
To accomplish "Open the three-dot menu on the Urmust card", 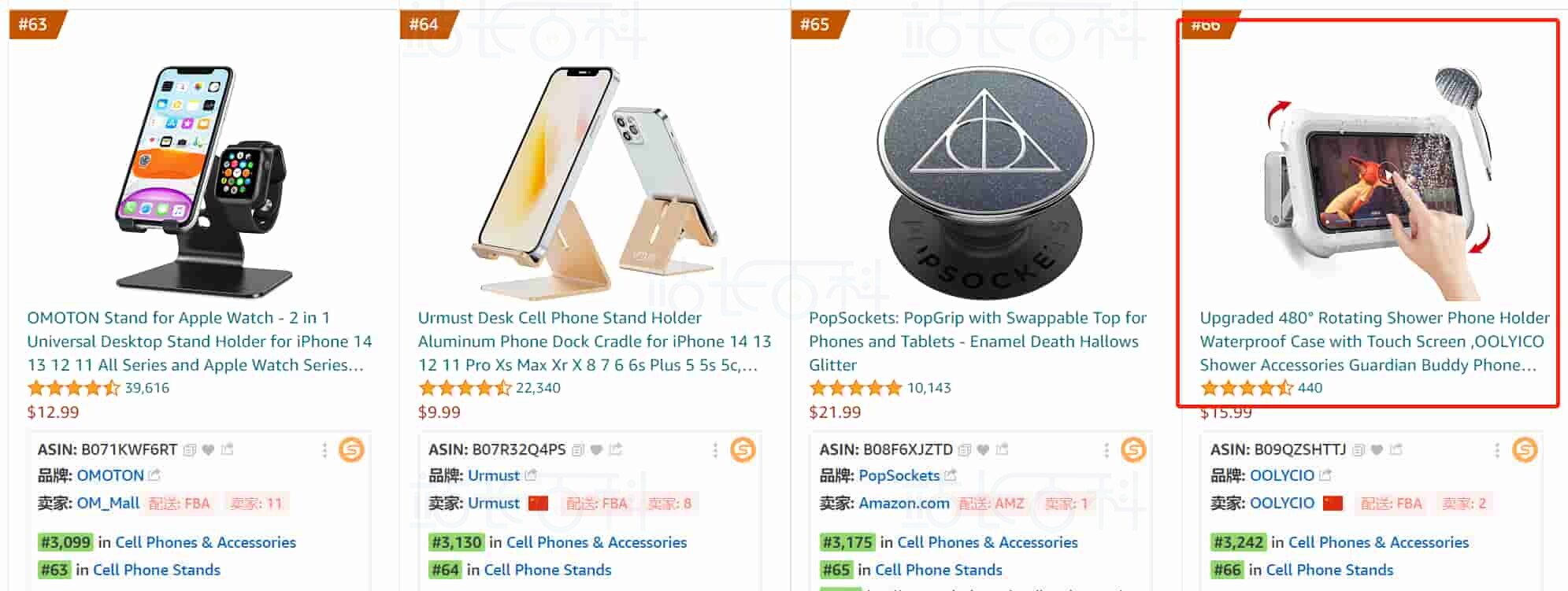I will click(715, 450).
